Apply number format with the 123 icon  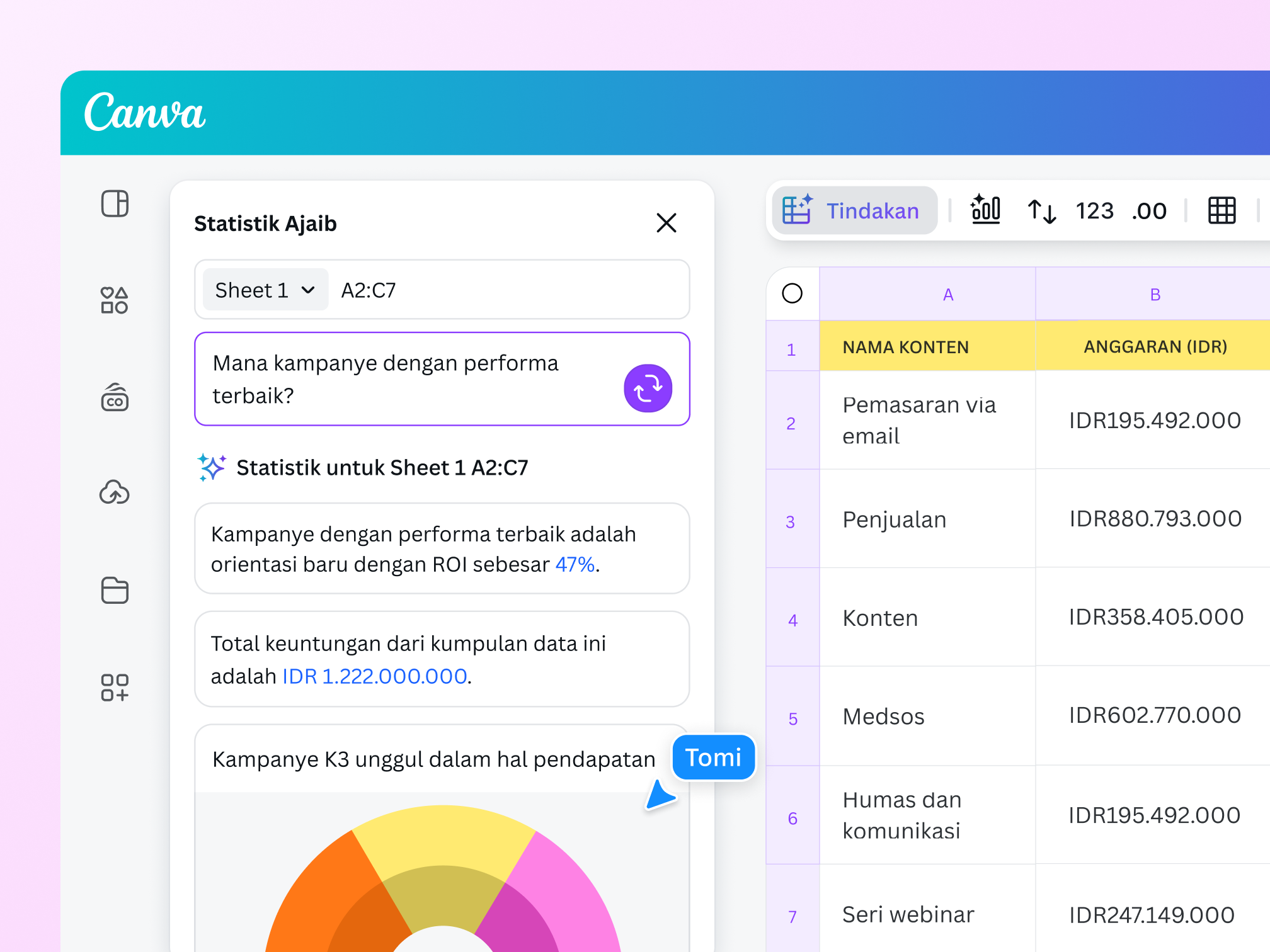1094,210
